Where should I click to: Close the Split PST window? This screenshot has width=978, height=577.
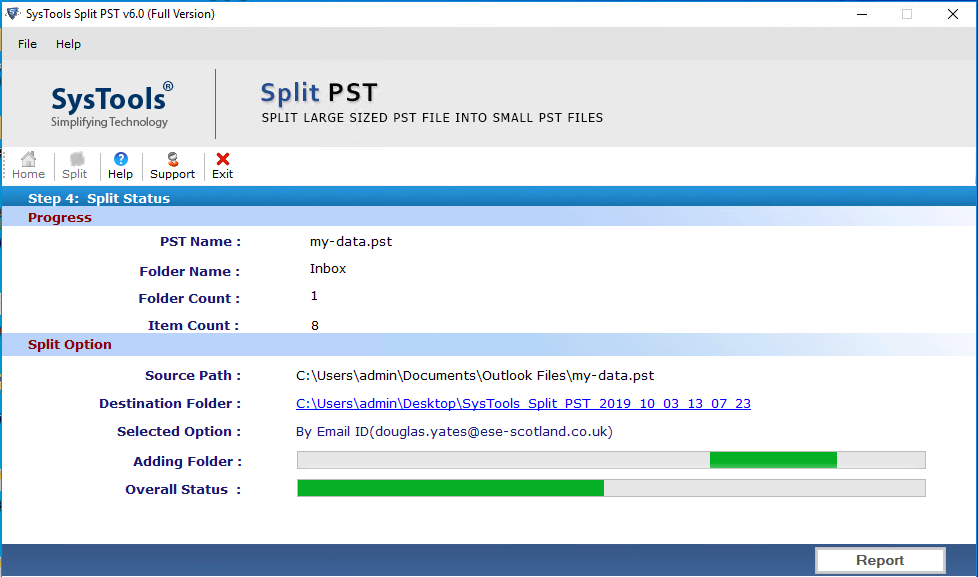point(952,14)
